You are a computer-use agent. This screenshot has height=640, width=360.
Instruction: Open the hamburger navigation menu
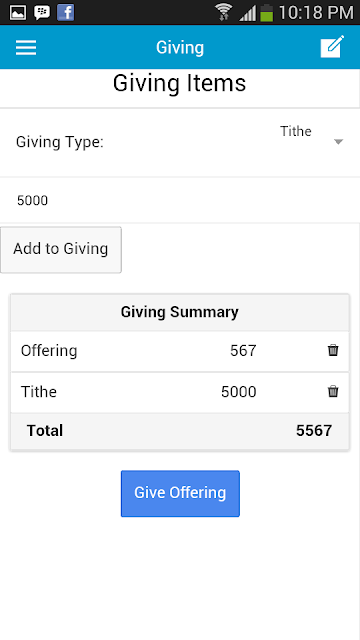pyautogui.click(x=26, y=47)
